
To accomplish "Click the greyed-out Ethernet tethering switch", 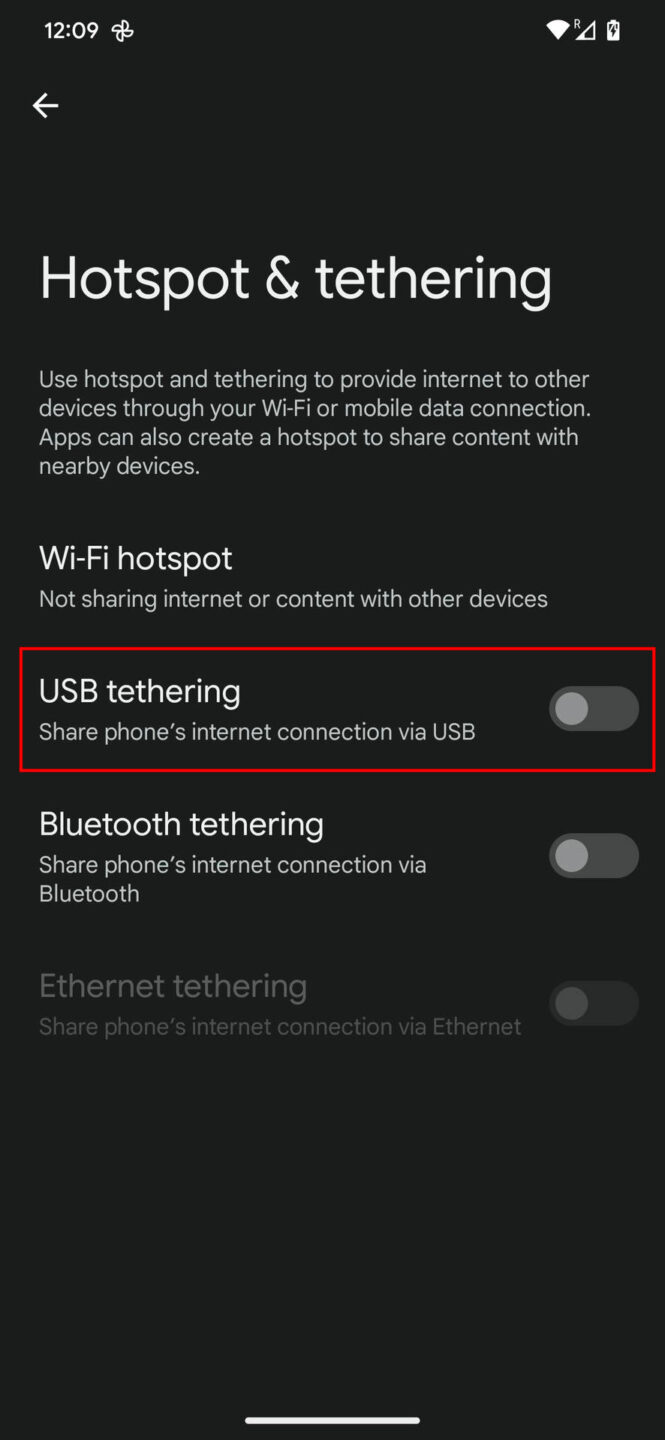I will [594, 1004].
